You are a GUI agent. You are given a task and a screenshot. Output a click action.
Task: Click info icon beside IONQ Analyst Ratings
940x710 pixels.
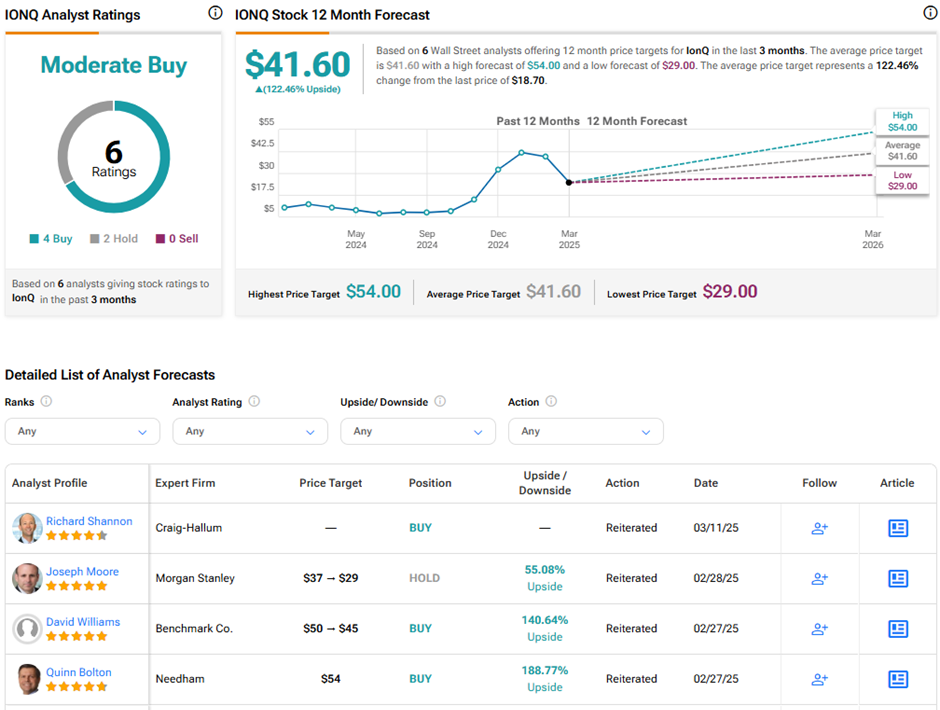click(x=215, y=14)
